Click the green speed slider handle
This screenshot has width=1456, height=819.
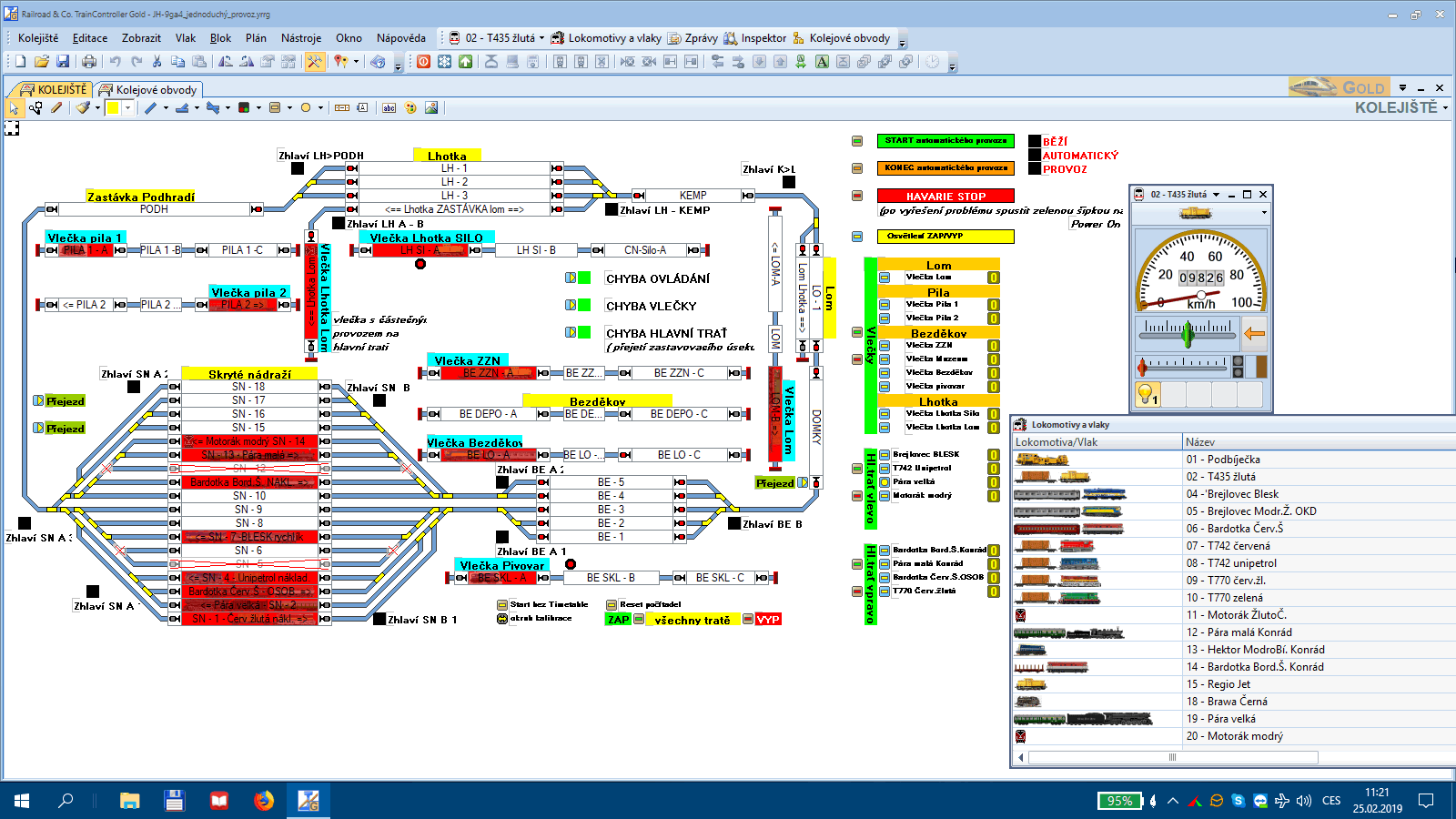(x=1188, y=335)
